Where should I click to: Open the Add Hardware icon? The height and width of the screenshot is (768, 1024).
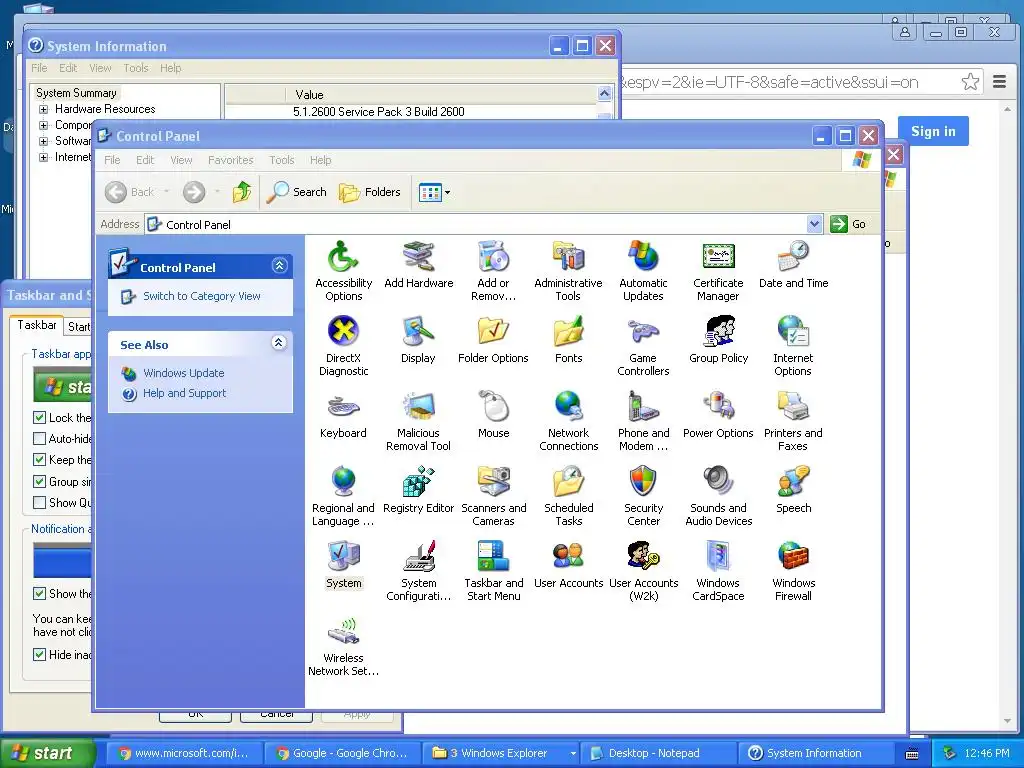[419, 264]
